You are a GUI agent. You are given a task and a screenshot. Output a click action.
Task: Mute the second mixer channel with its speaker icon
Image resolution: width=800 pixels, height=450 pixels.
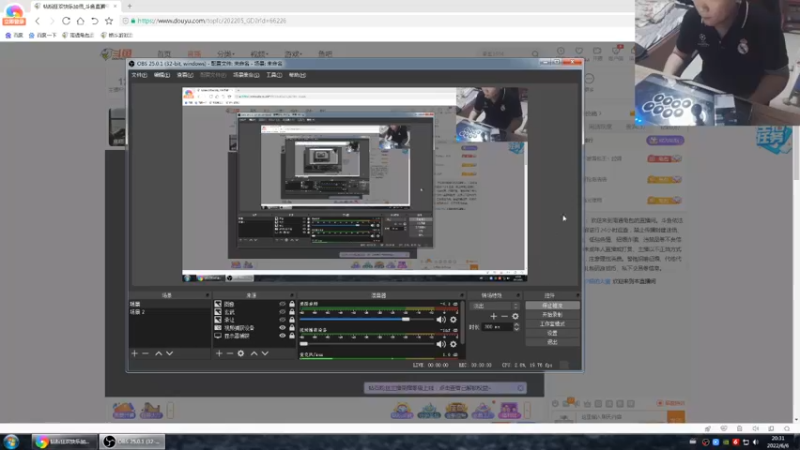(x=441, y=344)
